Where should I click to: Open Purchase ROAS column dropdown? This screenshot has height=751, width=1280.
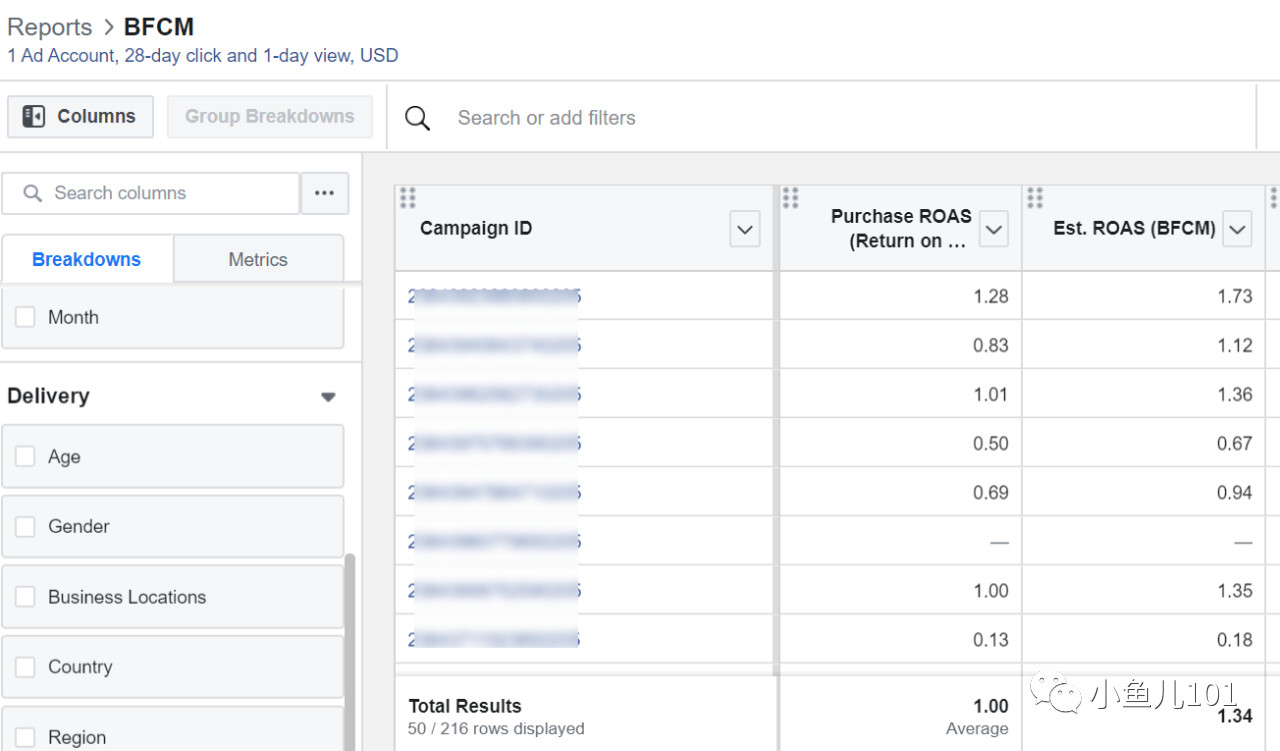click(x=993, y=229)
